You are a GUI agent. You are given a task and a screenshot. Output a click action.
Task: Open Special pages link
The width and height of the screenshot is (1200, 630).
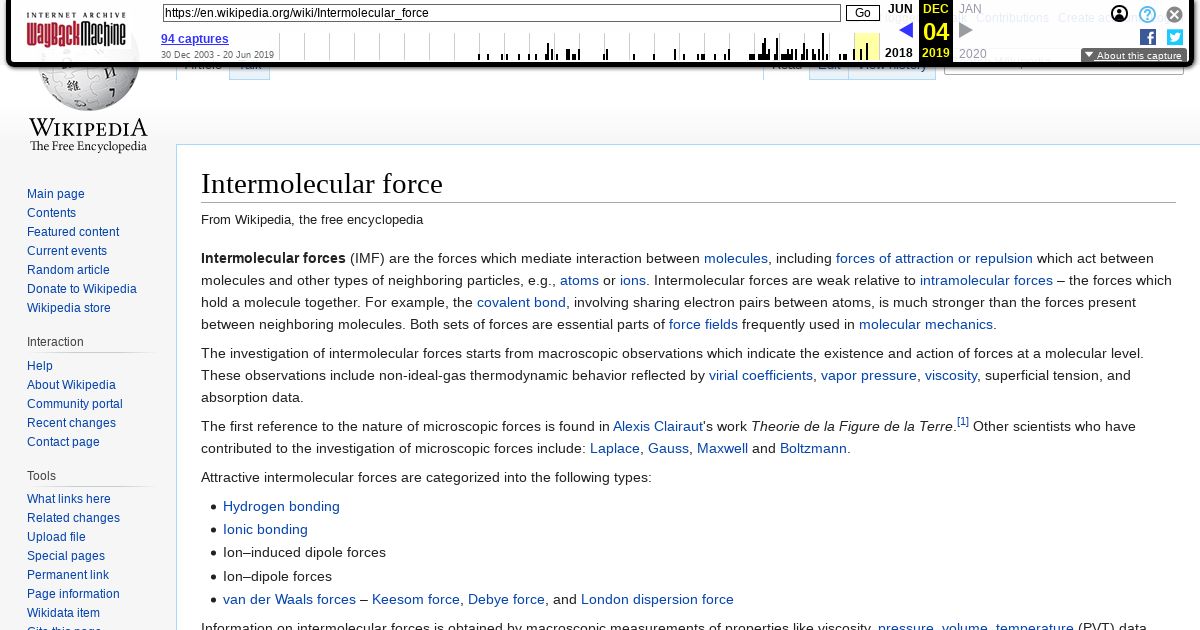pyautogui.click(x=66, y=556)
